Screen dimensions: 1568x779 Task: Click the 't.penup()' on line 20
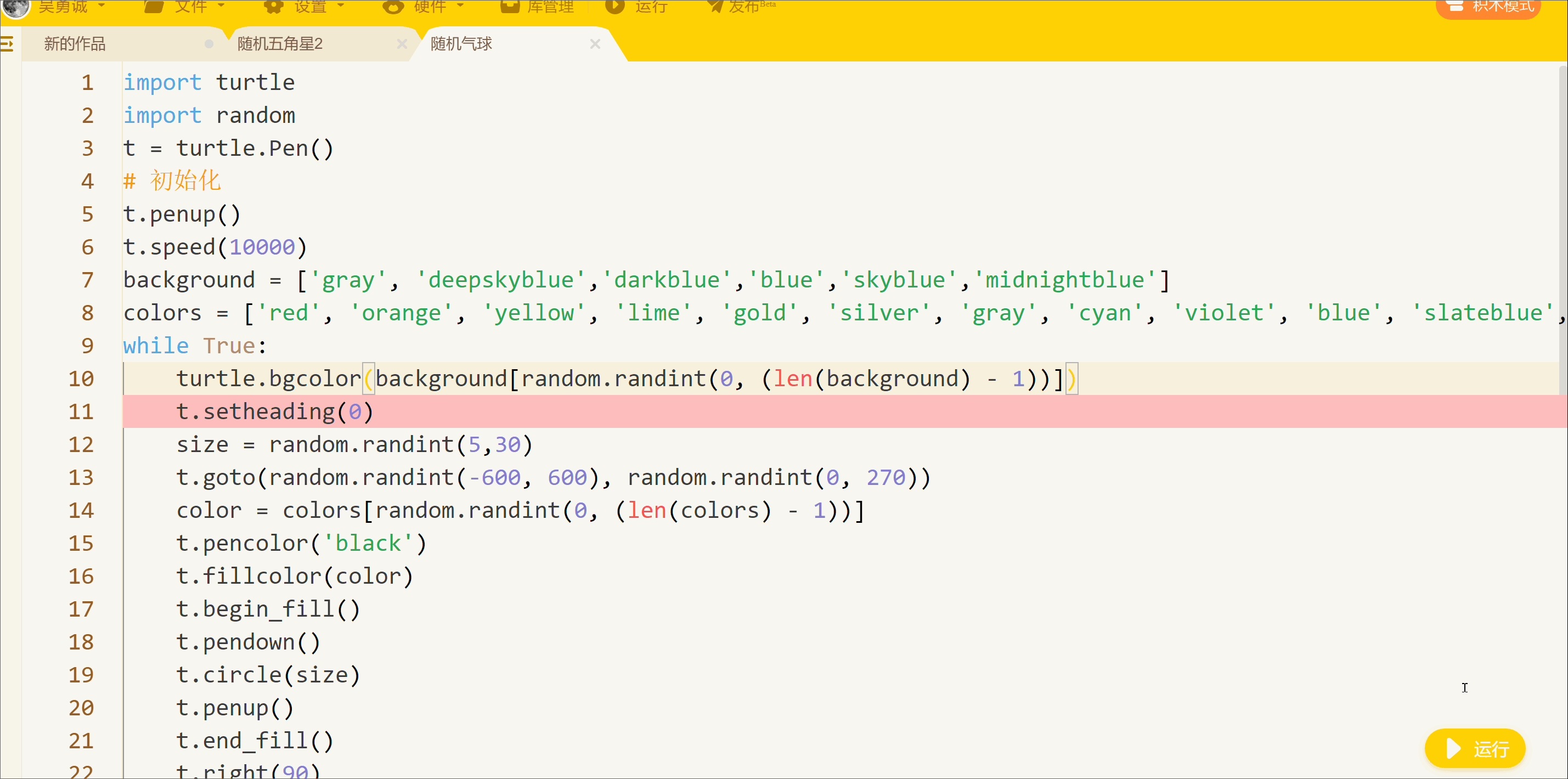(235, 708)
